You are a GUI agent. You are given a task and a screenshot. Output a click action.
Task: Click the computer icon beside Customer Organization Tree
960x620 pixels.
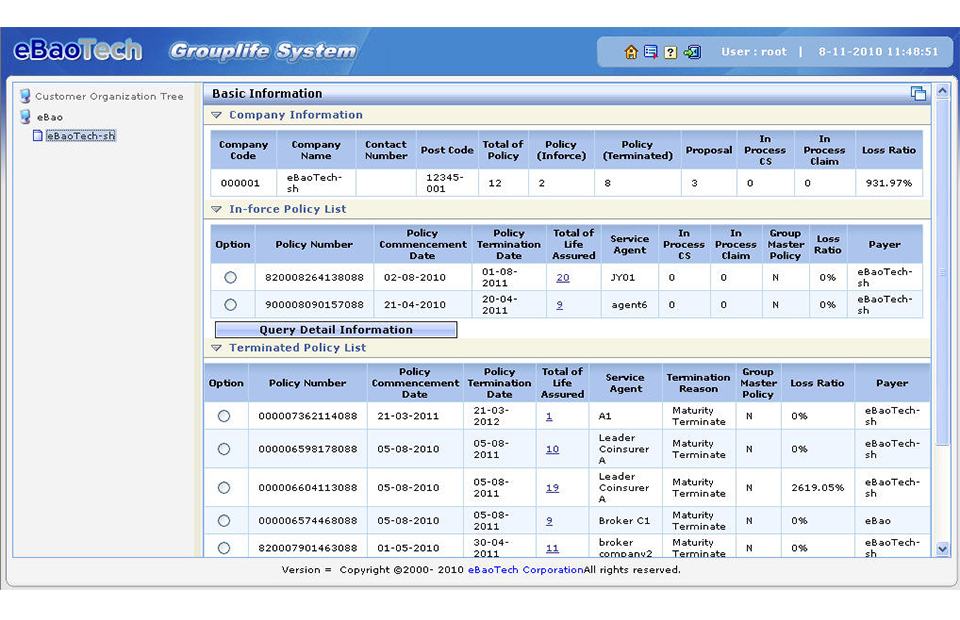[25, 96]
